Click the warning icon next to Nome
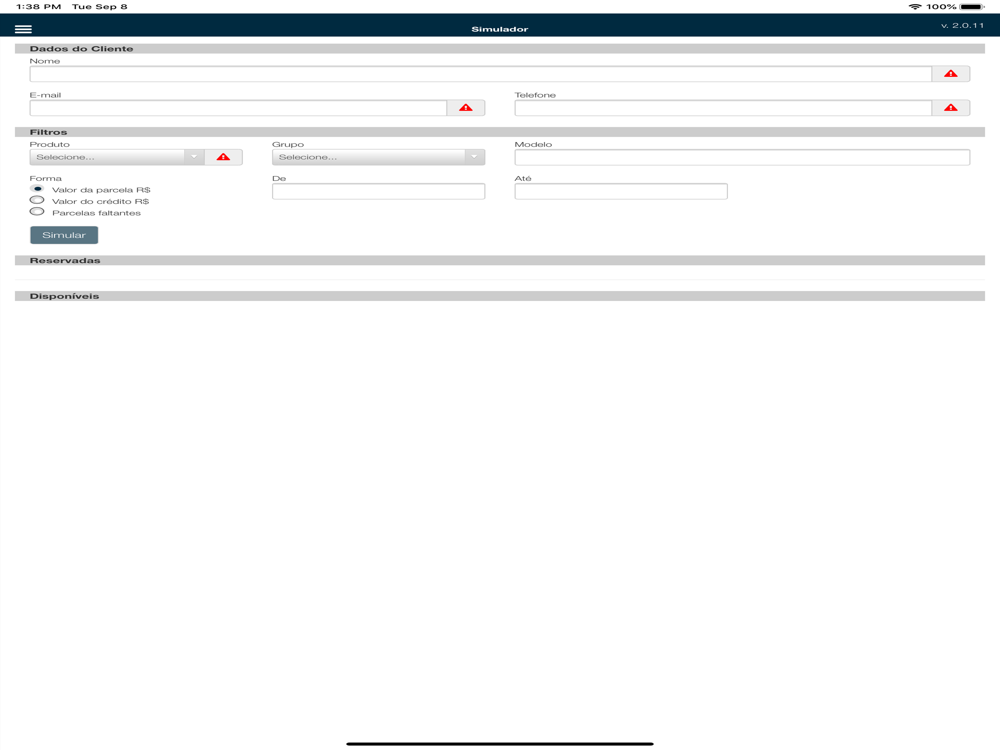 click(x=950, y=74)
